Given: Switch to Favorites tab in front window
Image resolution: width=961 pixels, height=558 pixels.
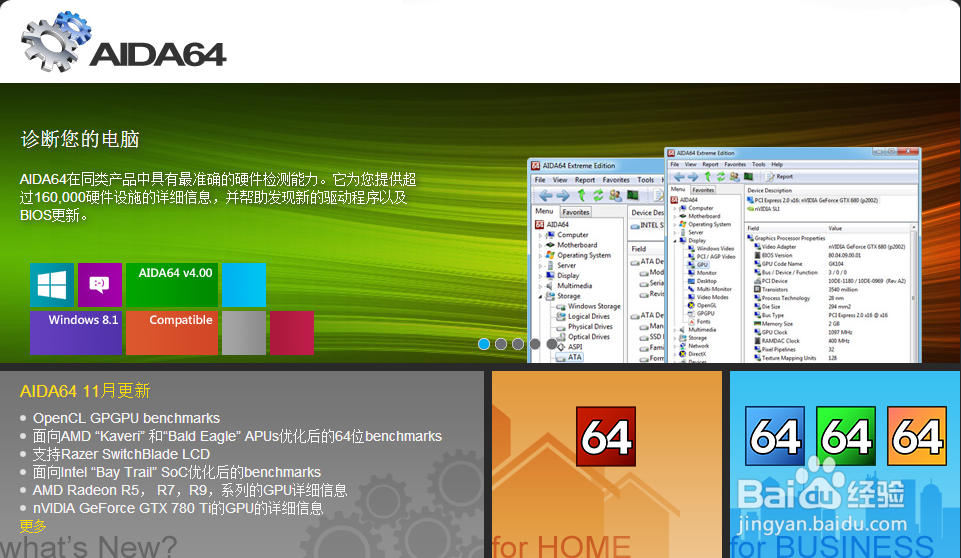Looking at the screenshot, I should click(x=703, y=190).
